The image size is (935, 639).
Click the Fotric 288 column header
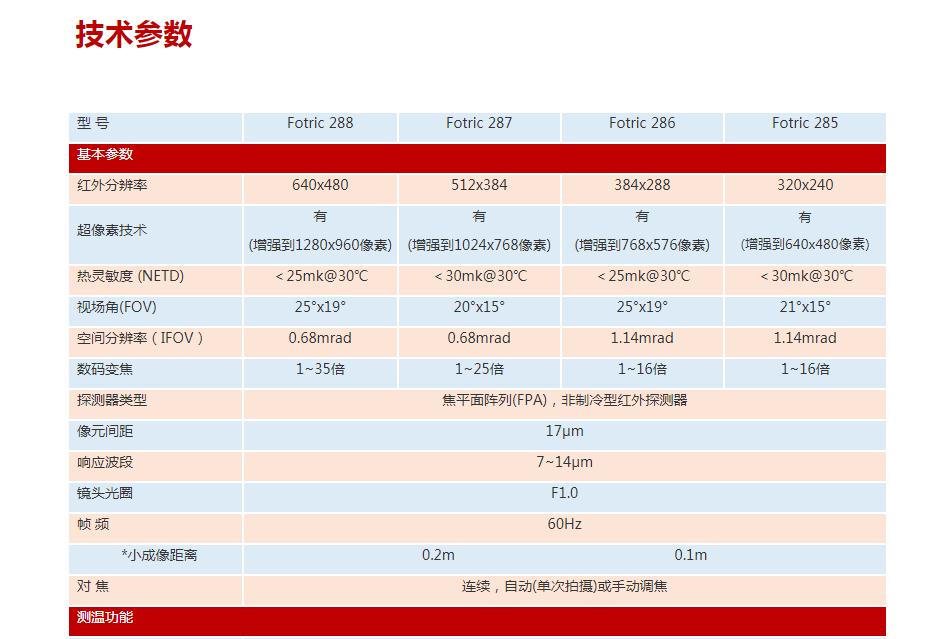coord(320,123)
